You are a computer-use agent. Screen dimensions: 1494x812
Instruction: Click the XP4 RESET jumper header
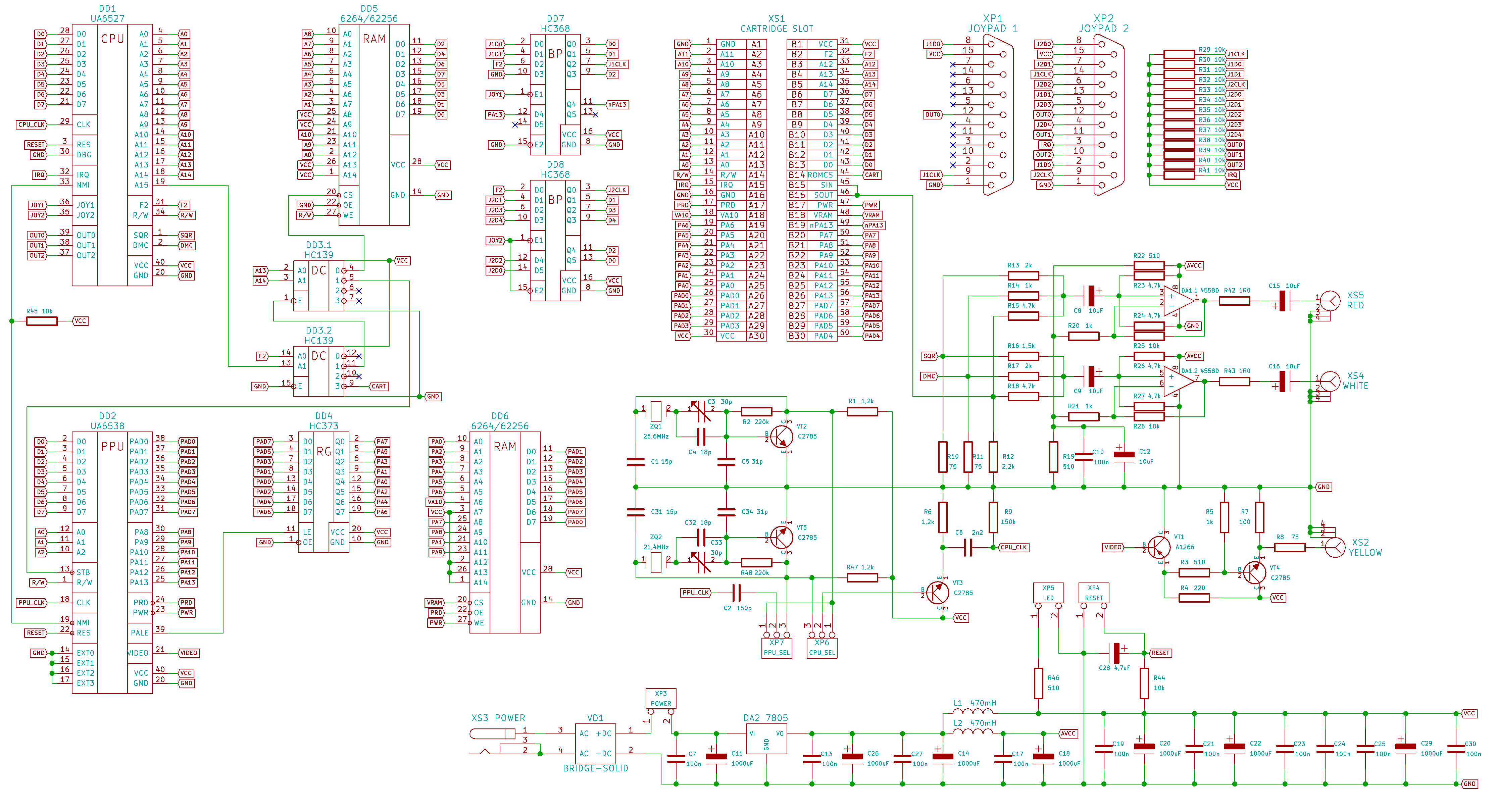(x=1093, y=593)
